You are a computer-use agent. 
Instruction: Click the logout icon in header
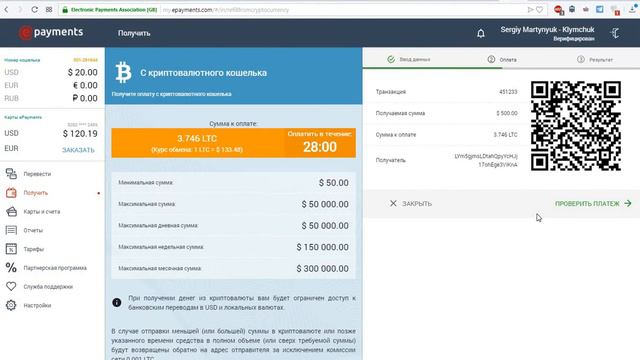615,33
